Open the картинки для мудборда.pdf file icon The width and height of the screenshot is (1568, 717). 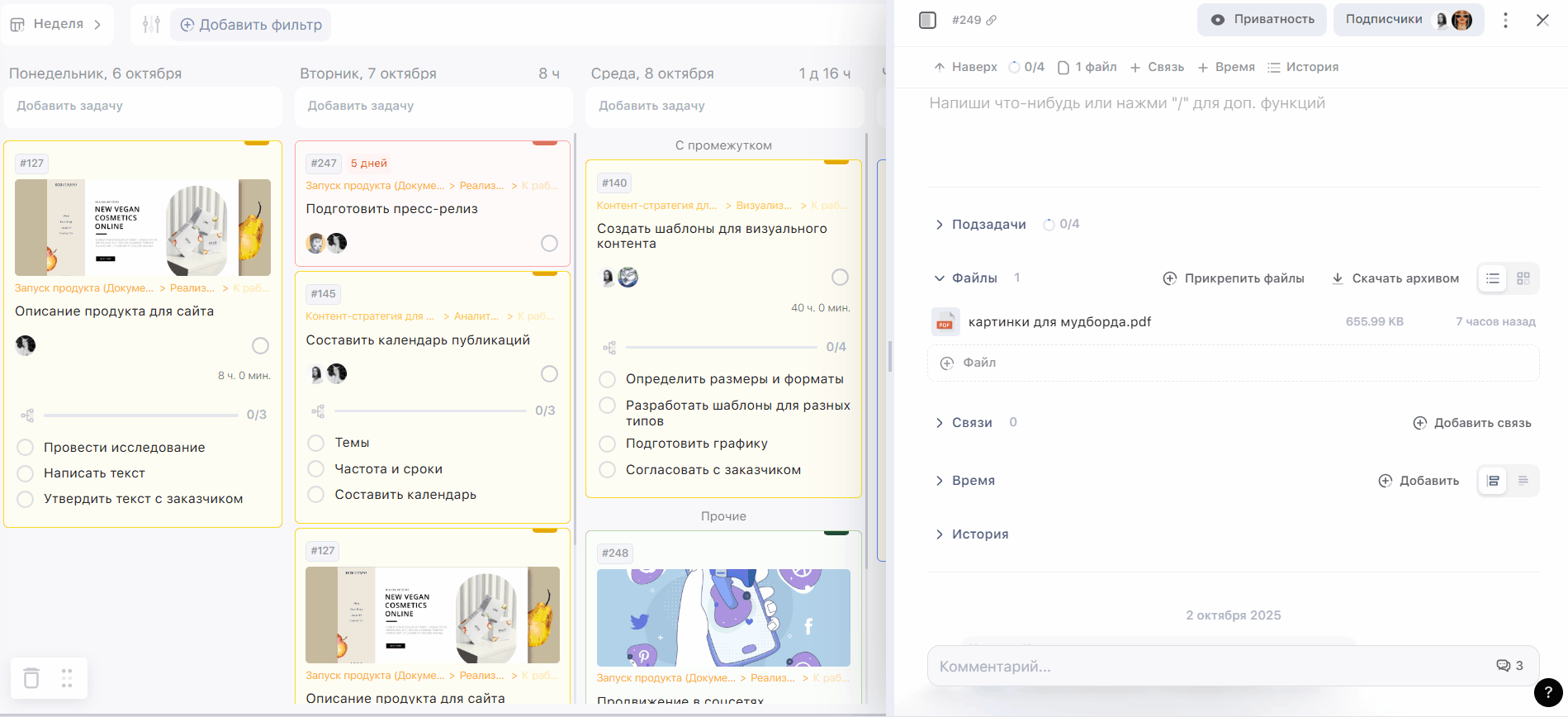pyautogui.click(x=945, y=322)
